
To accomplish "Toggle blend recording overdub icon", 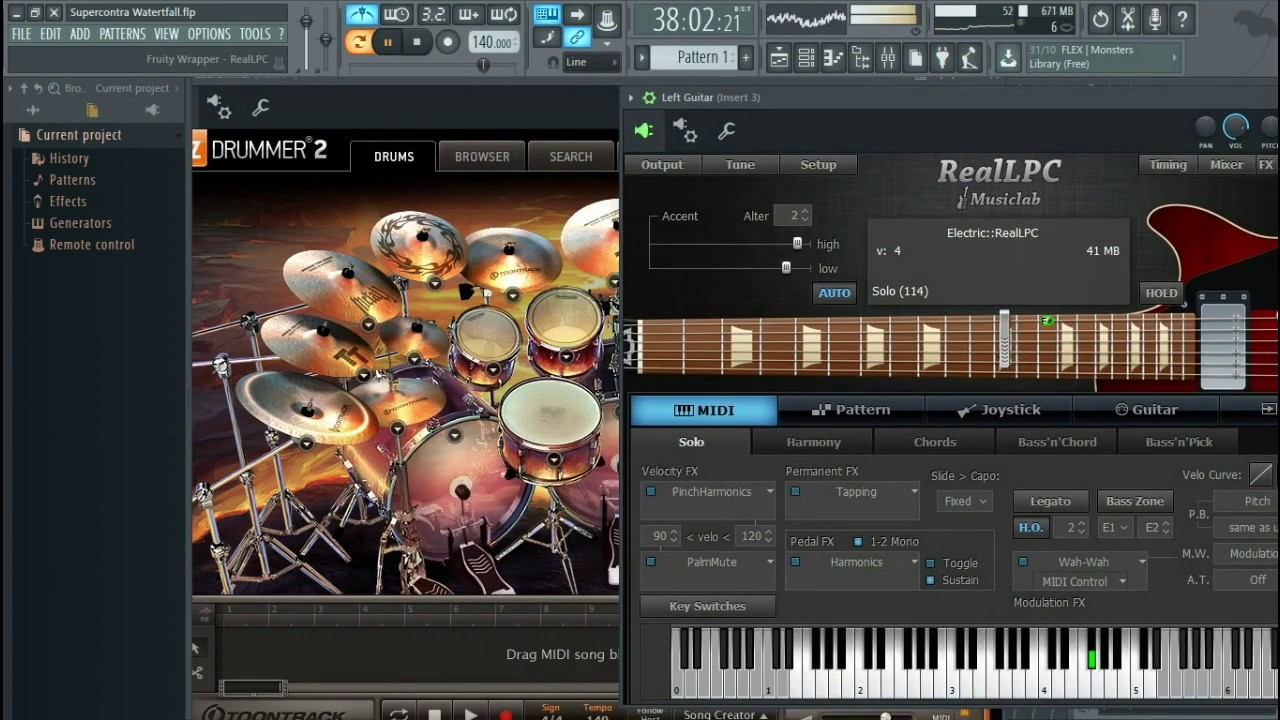I will 468,15.
